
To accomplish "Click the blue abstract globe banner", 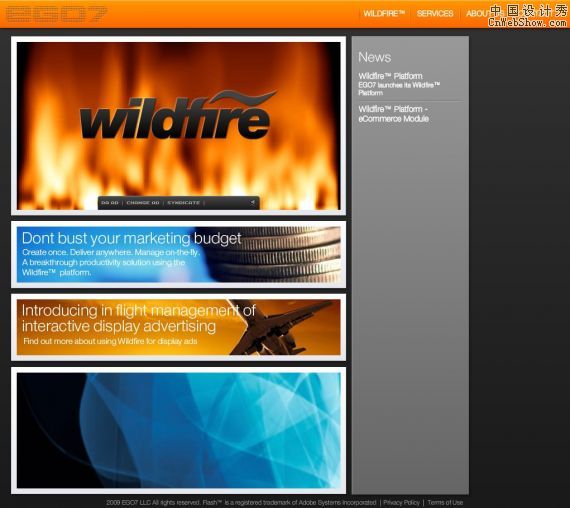I will [x=178, y=430].
